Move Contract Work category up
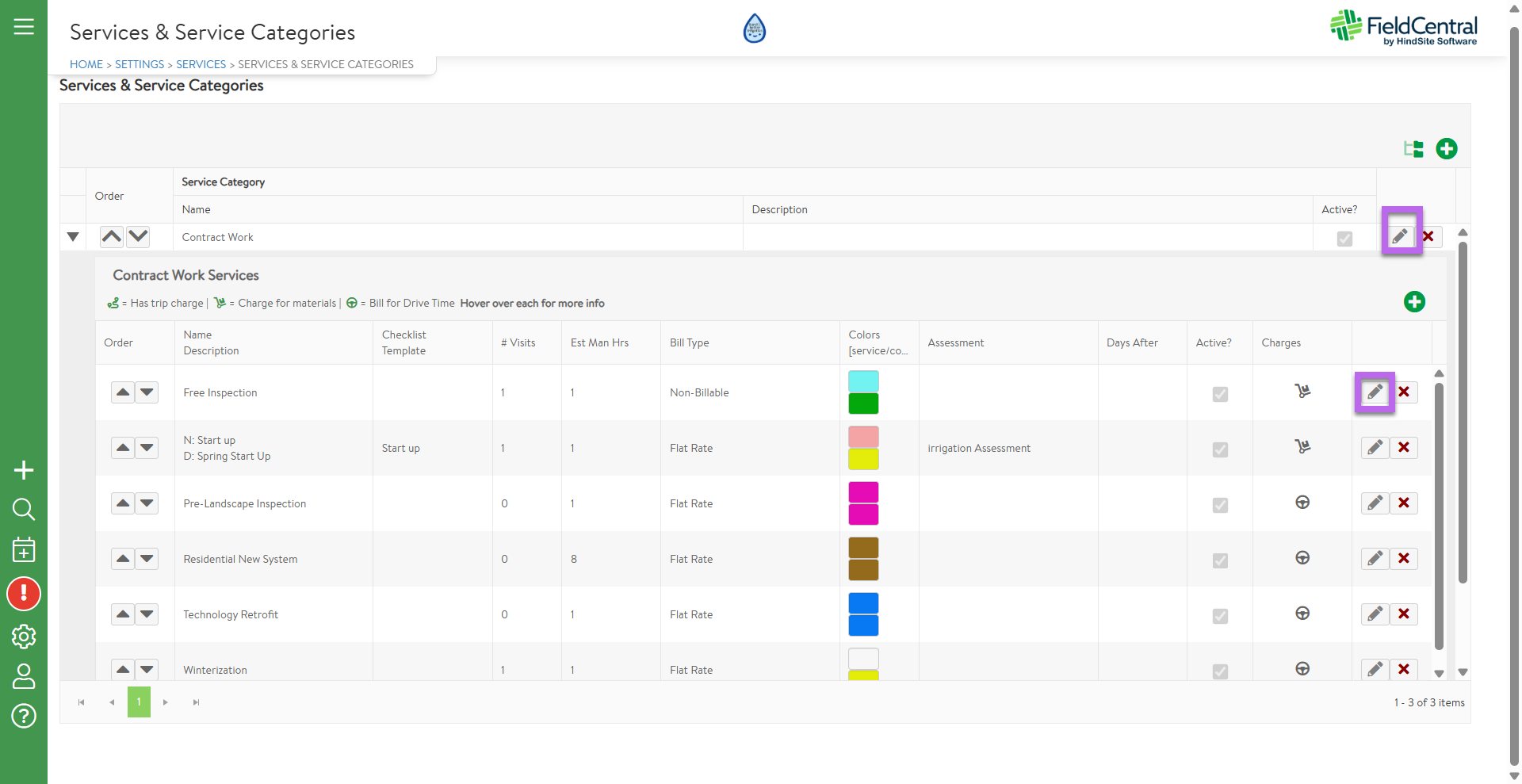The image size is (1522, 784). [112, 236]
